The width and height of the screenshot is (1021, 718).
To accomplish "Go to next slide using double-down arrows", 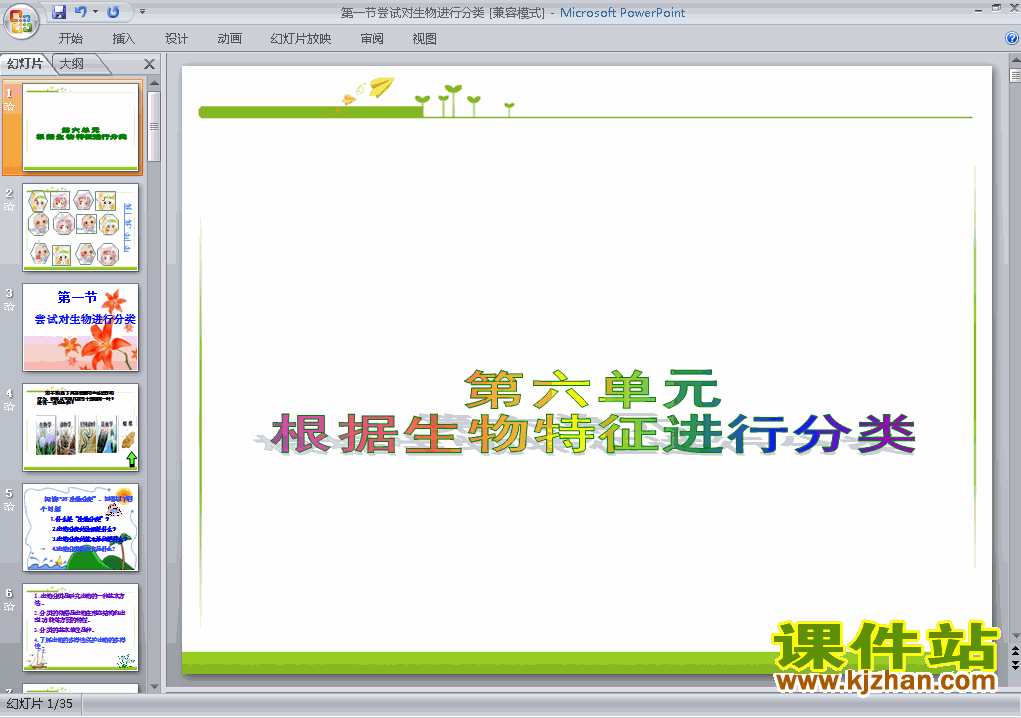I will pos(1014,665).
